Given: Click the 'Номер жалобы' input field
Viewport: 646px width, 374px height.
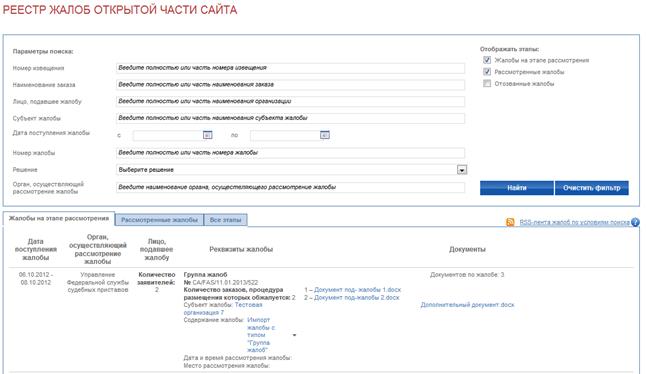Looking at the screenshot, I should tap(290, 153).
